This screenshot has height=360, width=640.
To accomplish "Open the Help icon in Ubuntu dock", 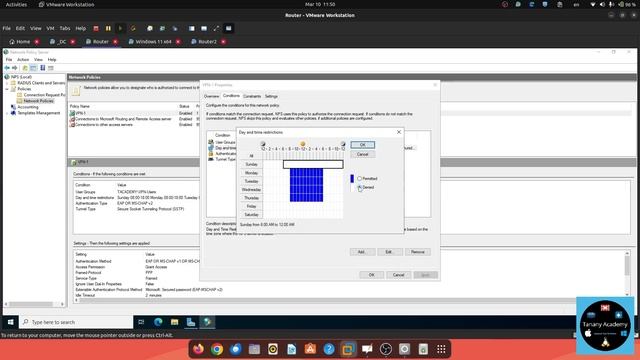I will pos(329,349).
